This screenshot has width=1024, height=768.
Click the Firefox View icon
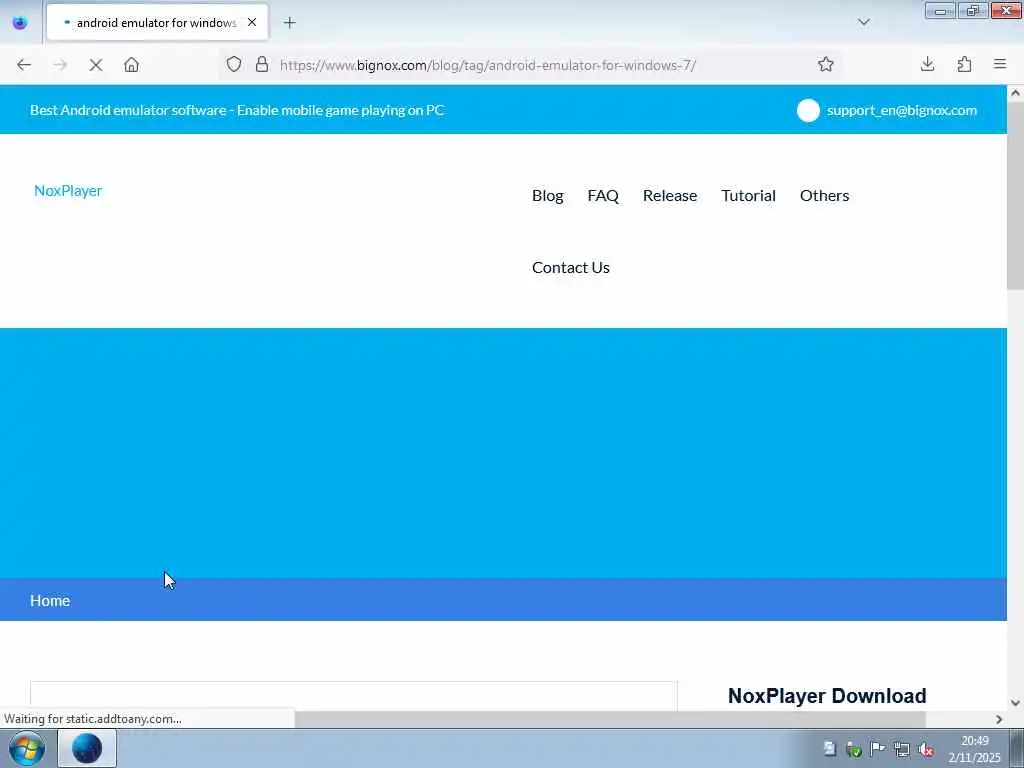(x=20, y=22)
